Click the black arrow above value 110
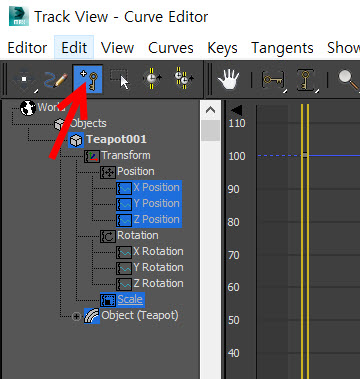Image resolution: width=360 pixels, height=379 pixels. (236, 111)
